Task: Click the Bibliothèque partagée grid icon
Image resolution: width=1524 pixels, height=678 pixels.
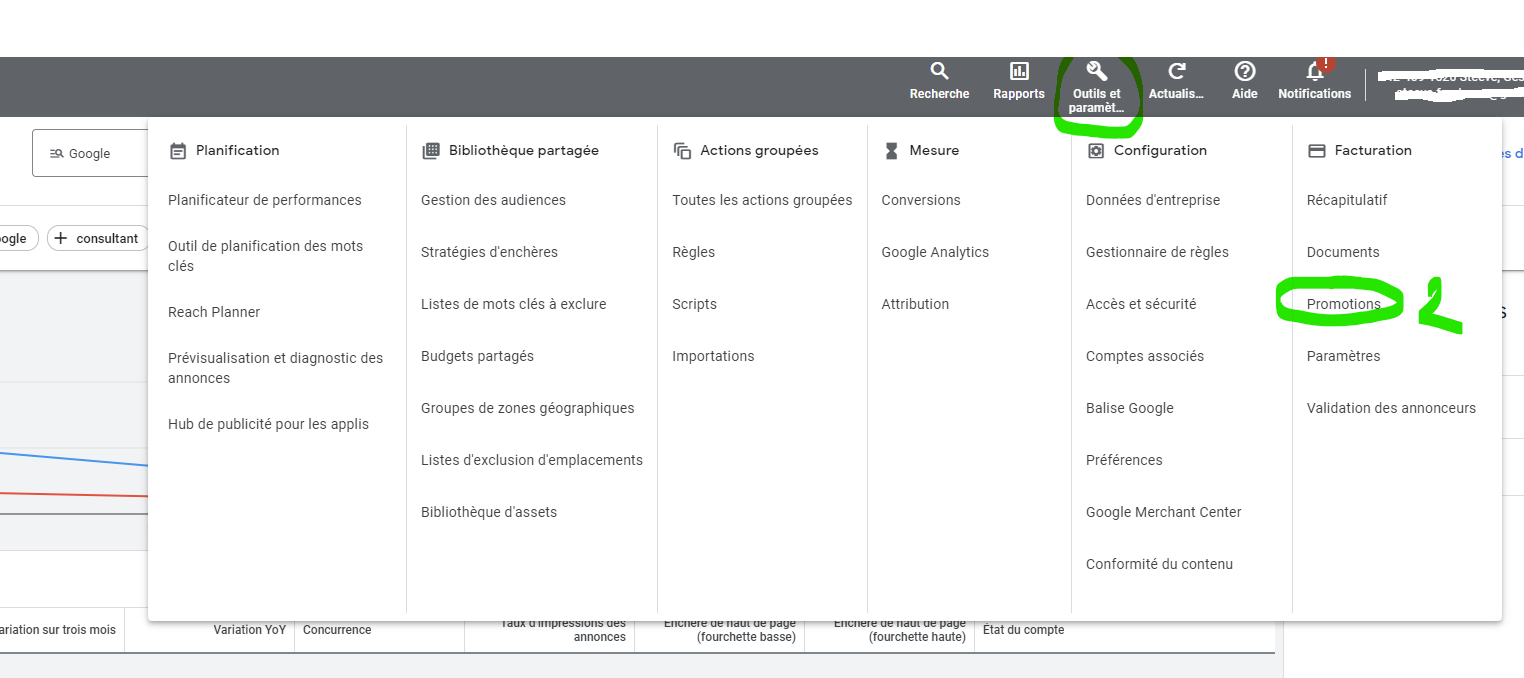Action: [431, 151]
